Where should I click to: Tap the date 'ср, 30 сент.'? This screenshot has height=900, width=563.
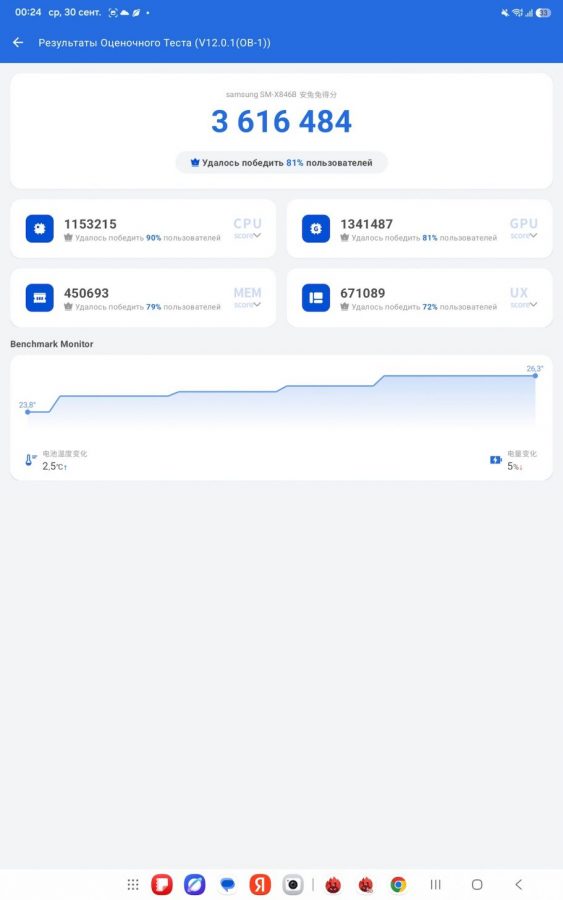pyautogui.click(x=75, y=12)
